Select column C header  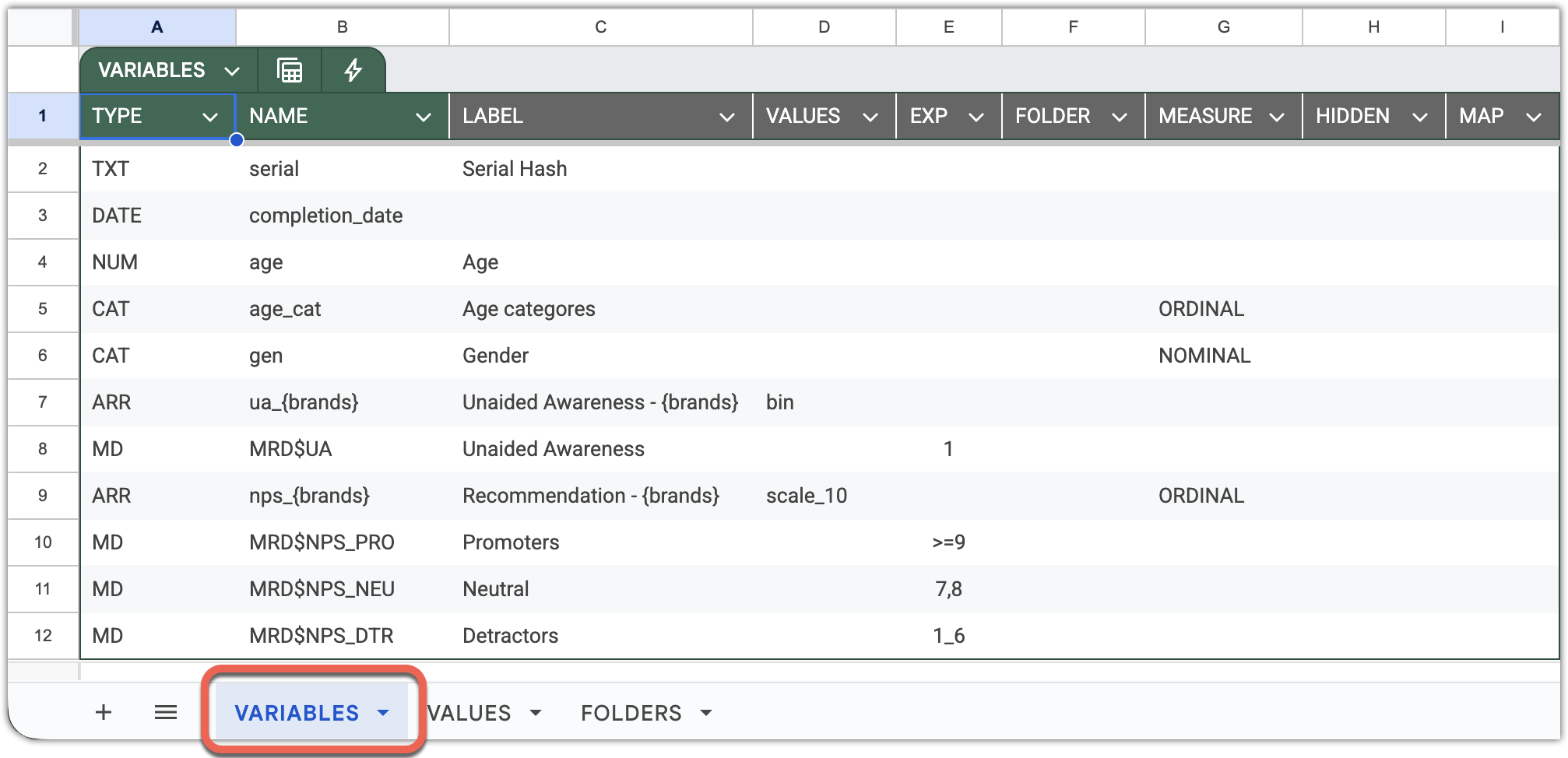click(600, 27)
